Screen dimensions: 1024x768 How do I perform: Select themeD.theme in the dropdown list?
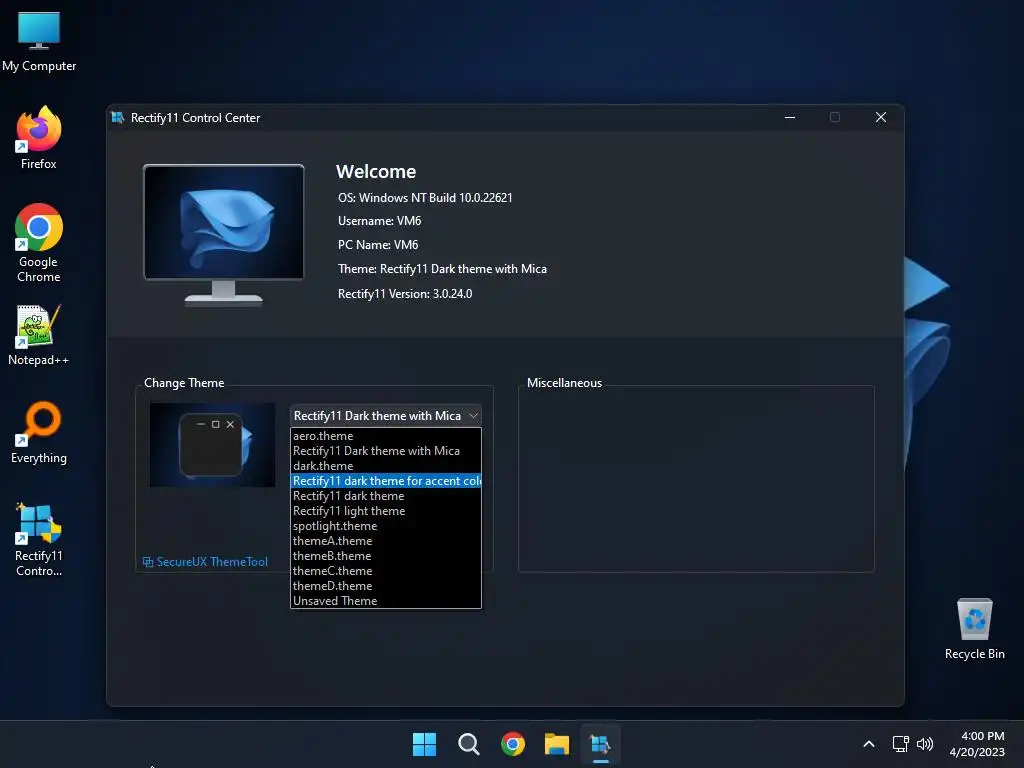(x=385, y=586)
